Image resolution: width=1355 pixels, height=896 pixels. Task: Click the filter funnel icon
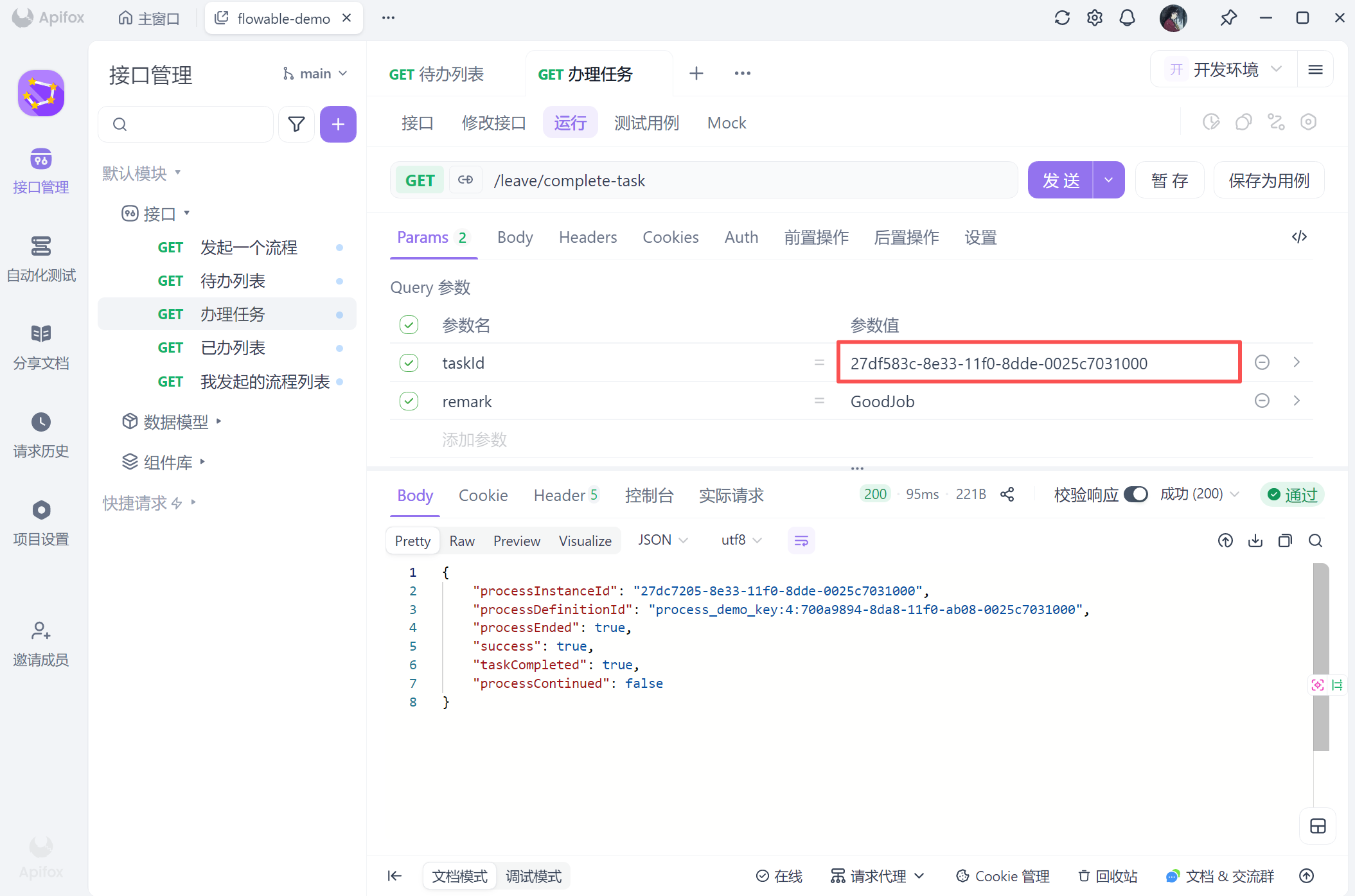point(296,124)
